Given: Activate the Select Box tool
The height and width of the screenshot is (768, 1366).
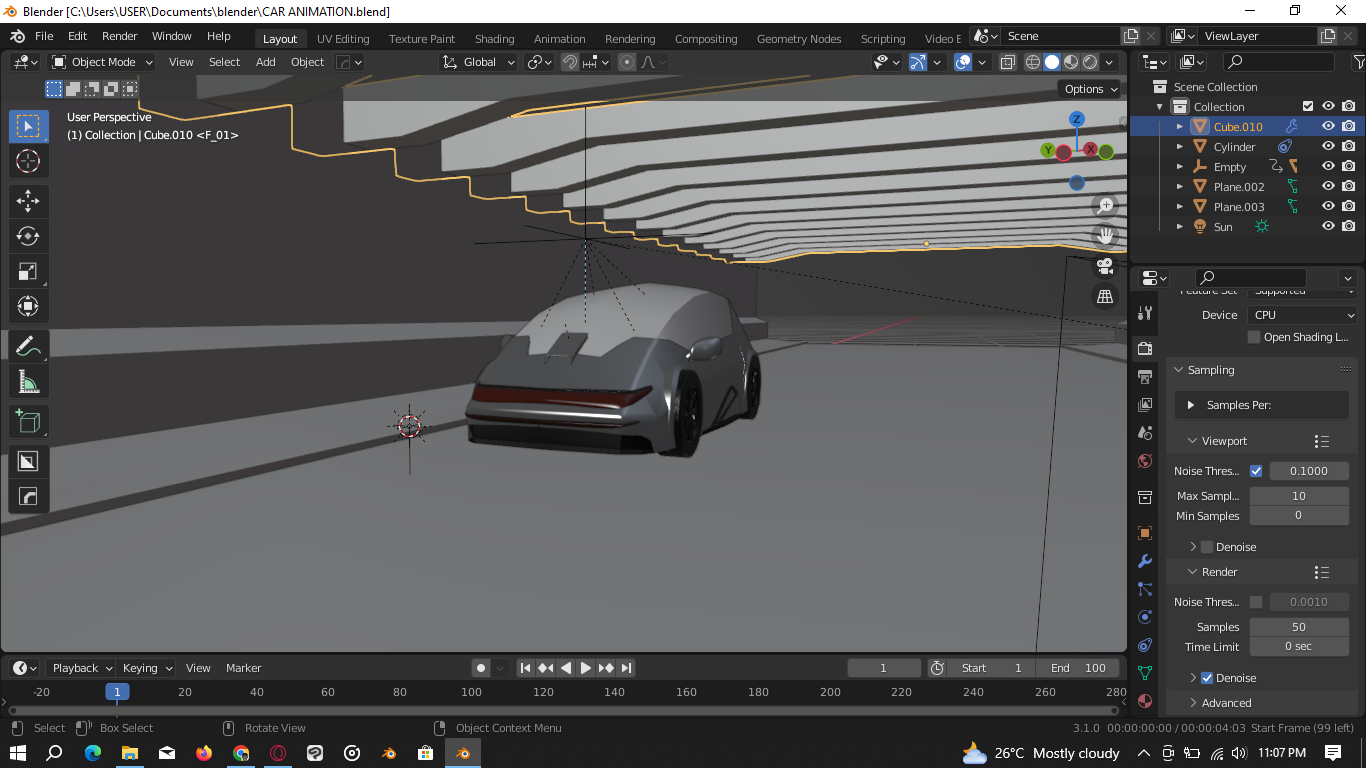Looking at the screenshot, I should pyautogui.click(x=28, y=126).
